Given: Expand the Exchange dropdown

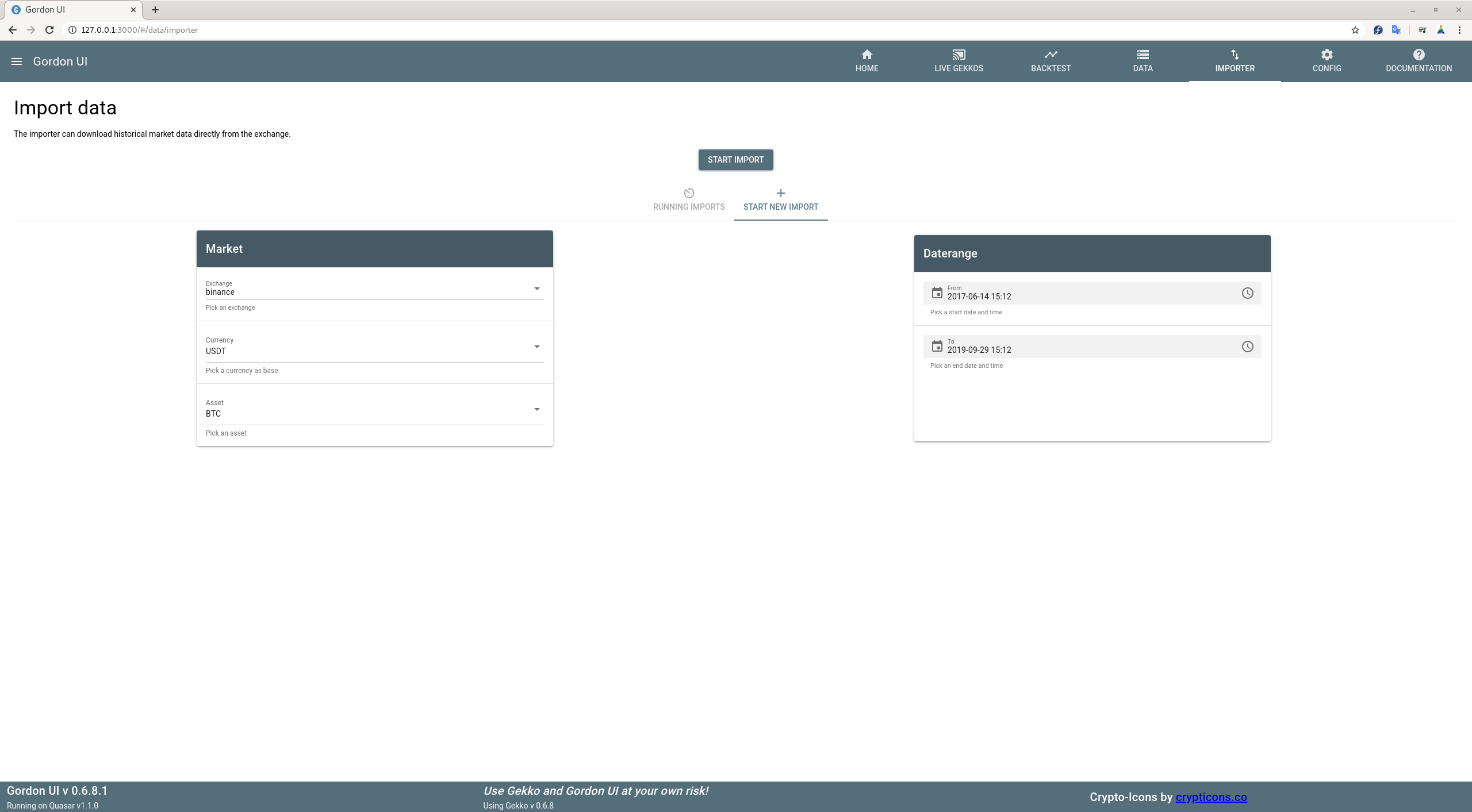Looking at the screenshot, I should (x=536, y=288).
